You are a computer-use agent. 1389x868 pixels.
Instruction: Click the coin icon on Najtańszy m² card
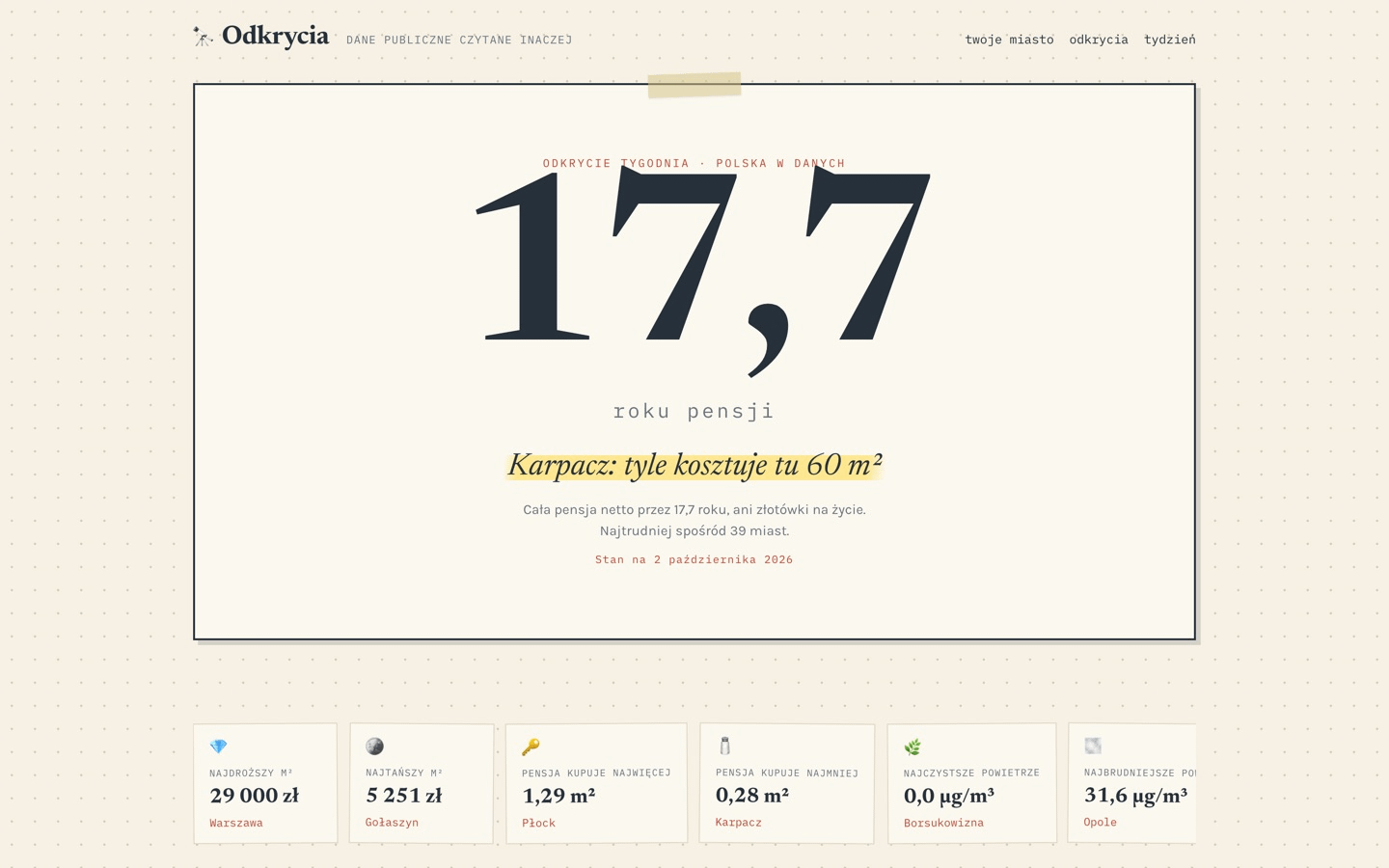pos(375,746)
